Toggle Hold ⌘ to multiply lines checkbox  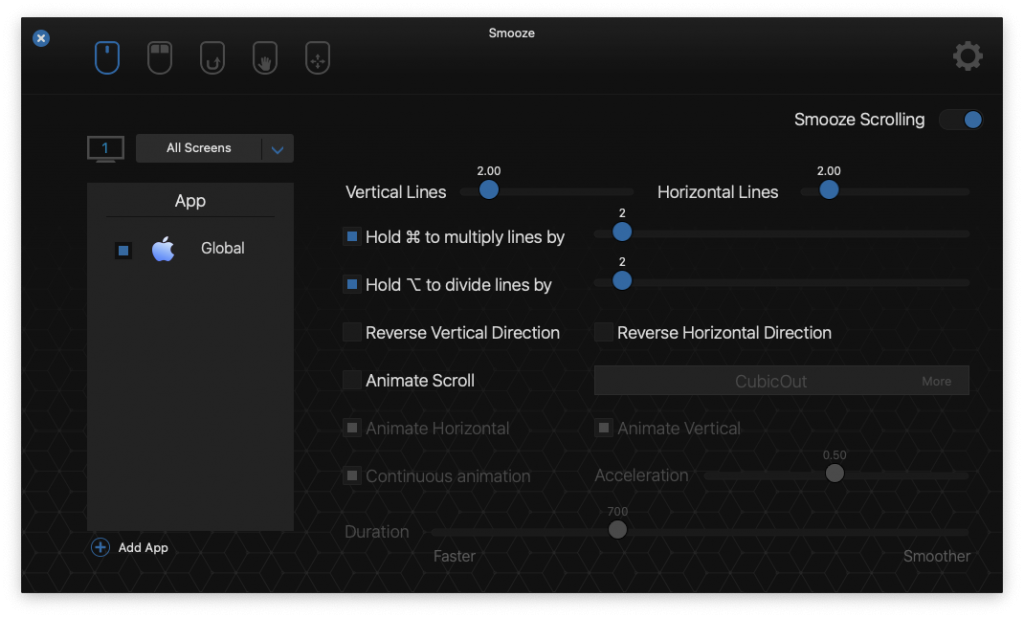coord(352,236)
